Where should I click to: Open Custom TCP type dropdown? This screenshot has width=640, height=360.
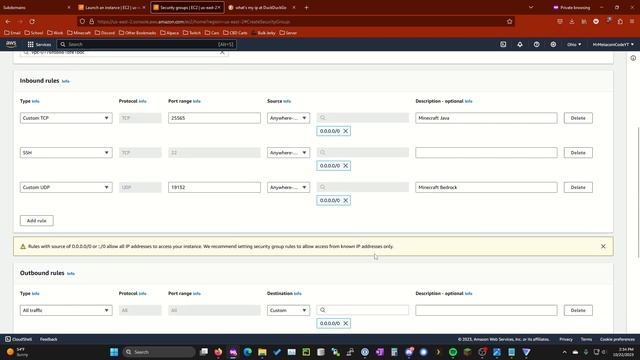point(66,118)
